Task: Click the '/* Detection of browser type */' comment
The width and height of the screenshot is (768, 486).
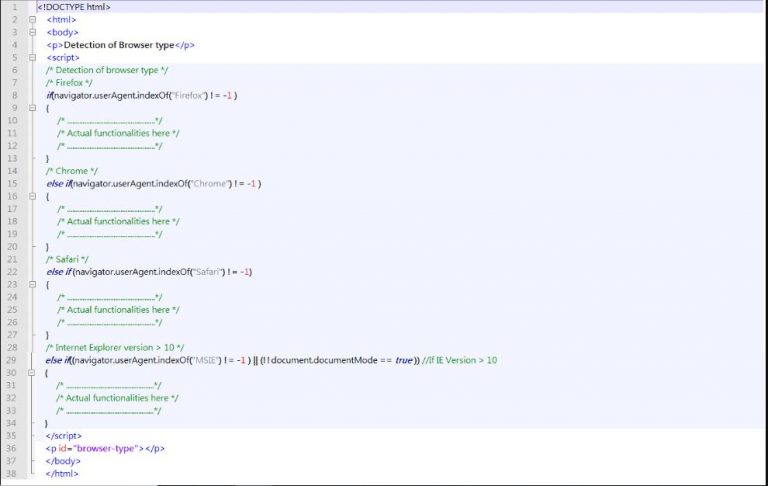Action: point(107,70)
